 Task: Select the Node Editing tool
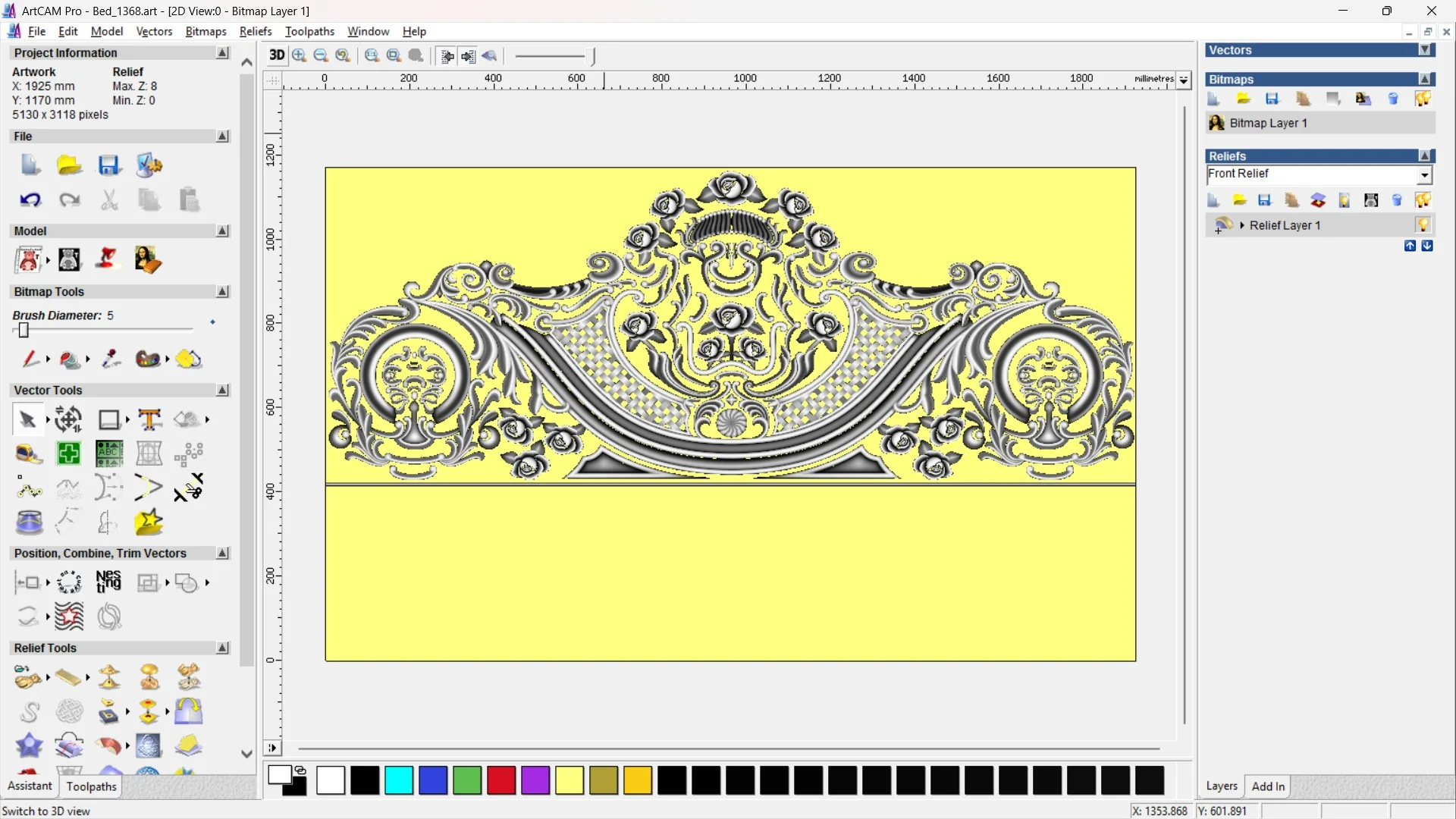(29, 489)
